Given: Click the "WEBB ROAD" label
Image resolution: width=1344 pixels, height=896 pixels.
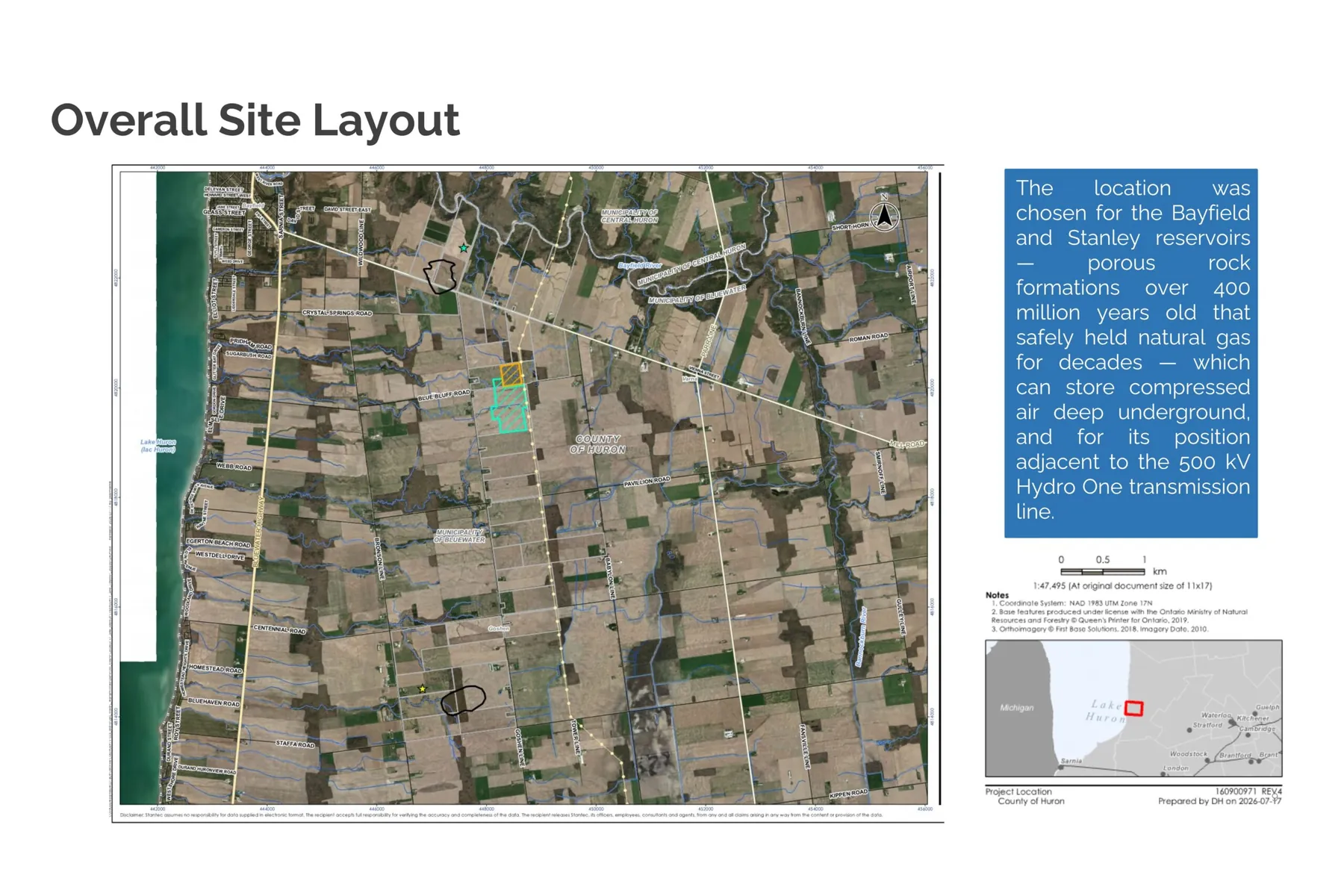Looking at the screenshot, I should [x=234, y=467].
